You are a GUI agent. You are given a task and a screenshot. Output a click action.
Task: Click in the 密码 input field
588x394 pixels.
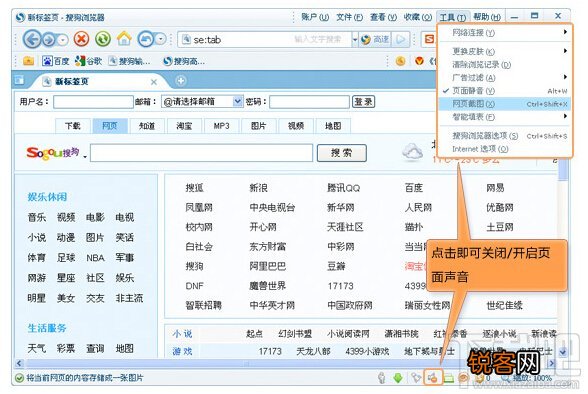click(309, 102)
